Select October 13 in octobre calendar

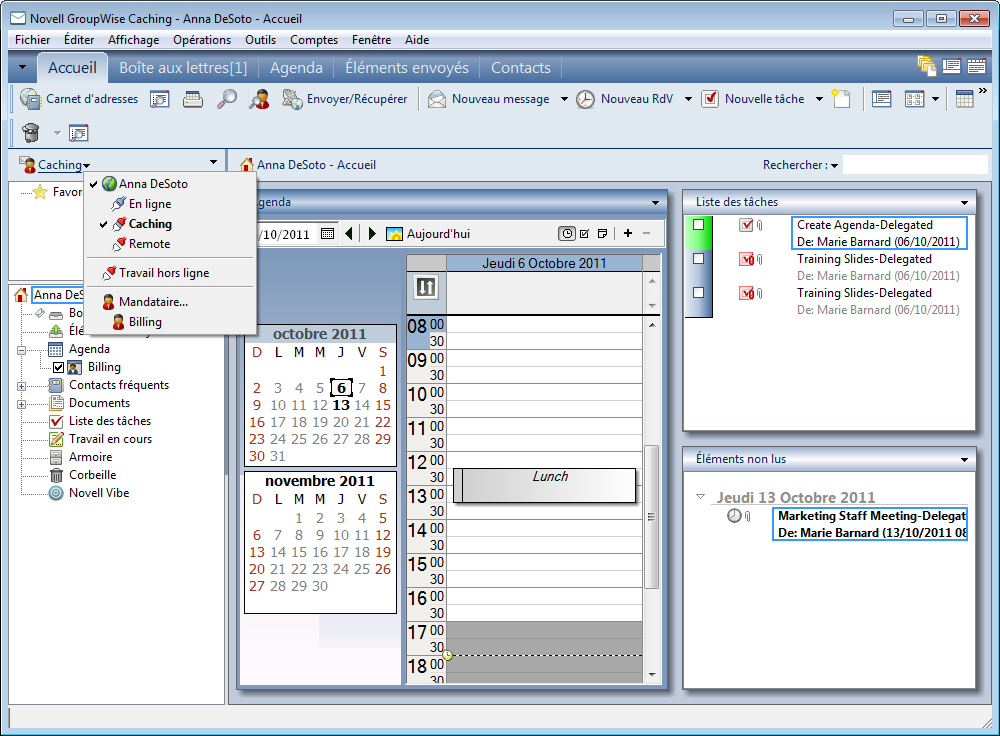[x=341, y=405]
